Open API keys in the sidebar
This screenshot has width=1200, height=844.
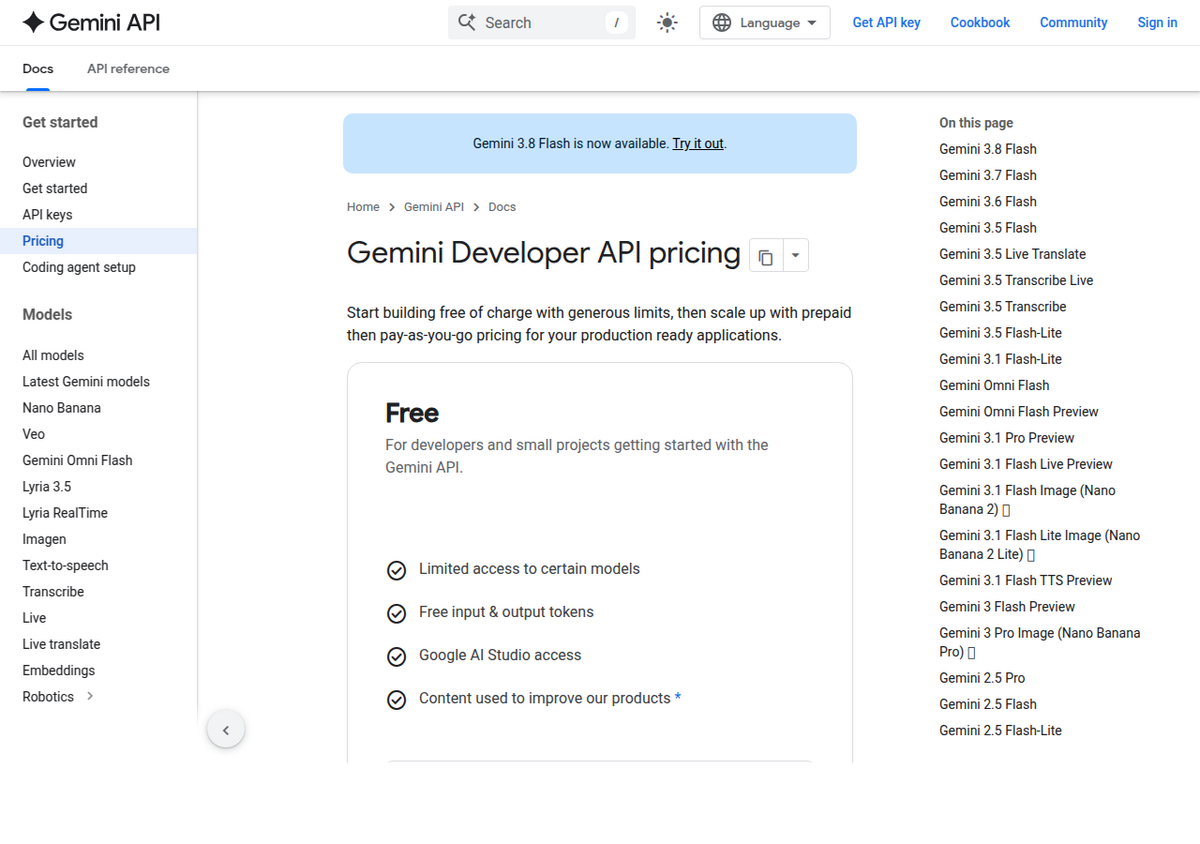point(47,214)
